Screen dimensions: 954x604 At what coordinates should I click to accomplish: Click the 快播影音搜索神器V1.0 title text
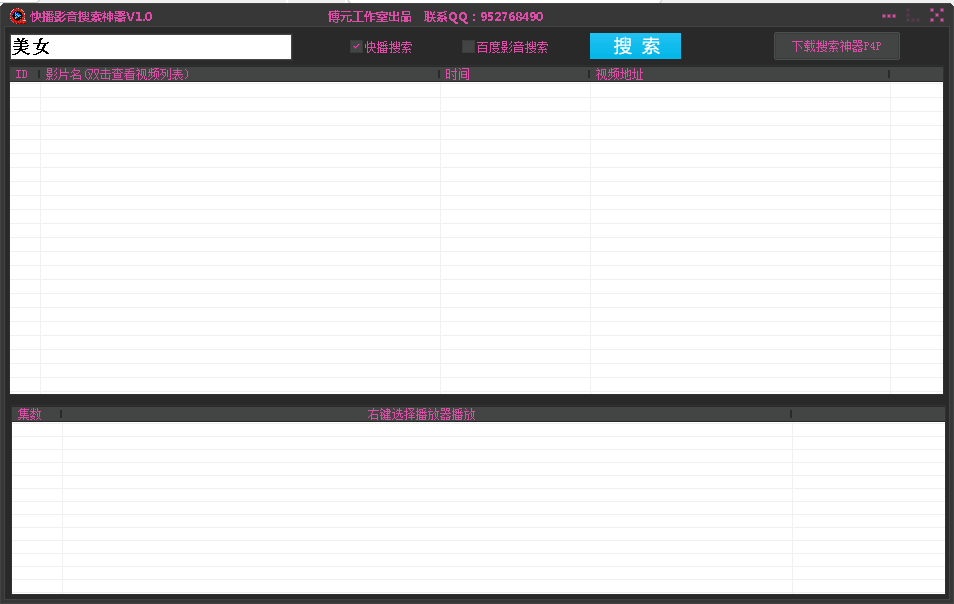(91, 16)
